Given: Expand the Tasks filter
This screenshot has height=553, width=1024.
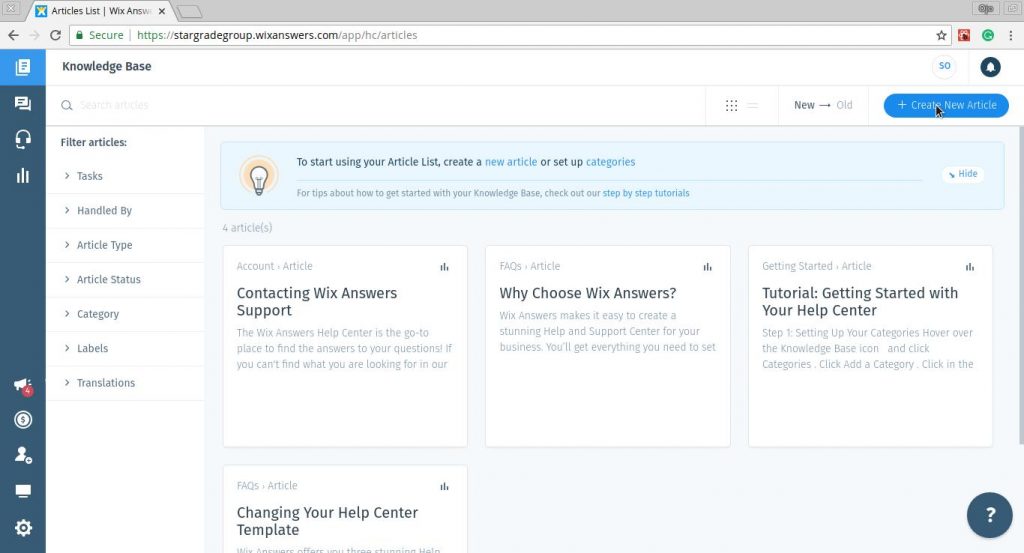Looking at the screenshot, I should pyautogui.click(x=125, y=176).
